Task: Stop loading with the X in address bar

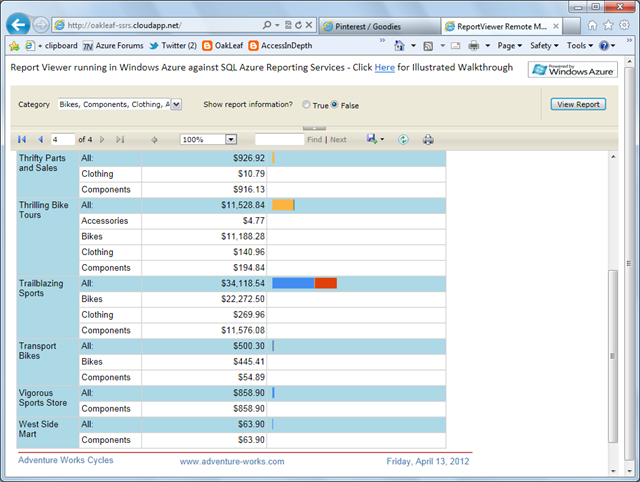Action: [x=309, y=25]
